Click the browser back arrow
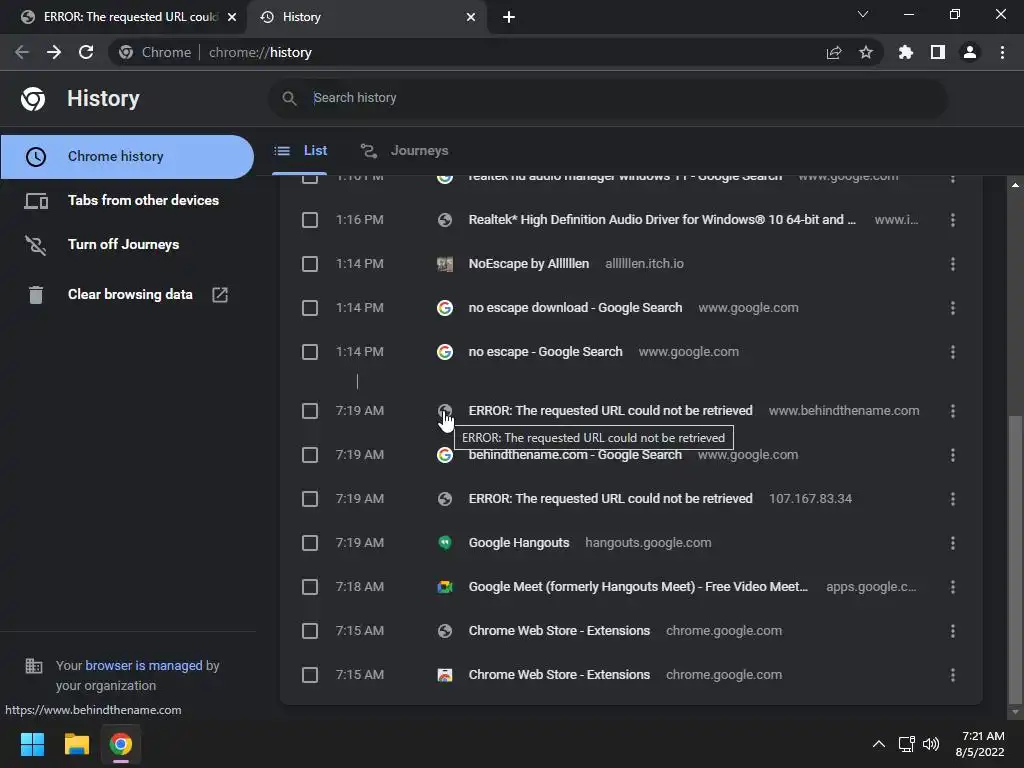Viewport: 1024px width, 768px height. 22,52
